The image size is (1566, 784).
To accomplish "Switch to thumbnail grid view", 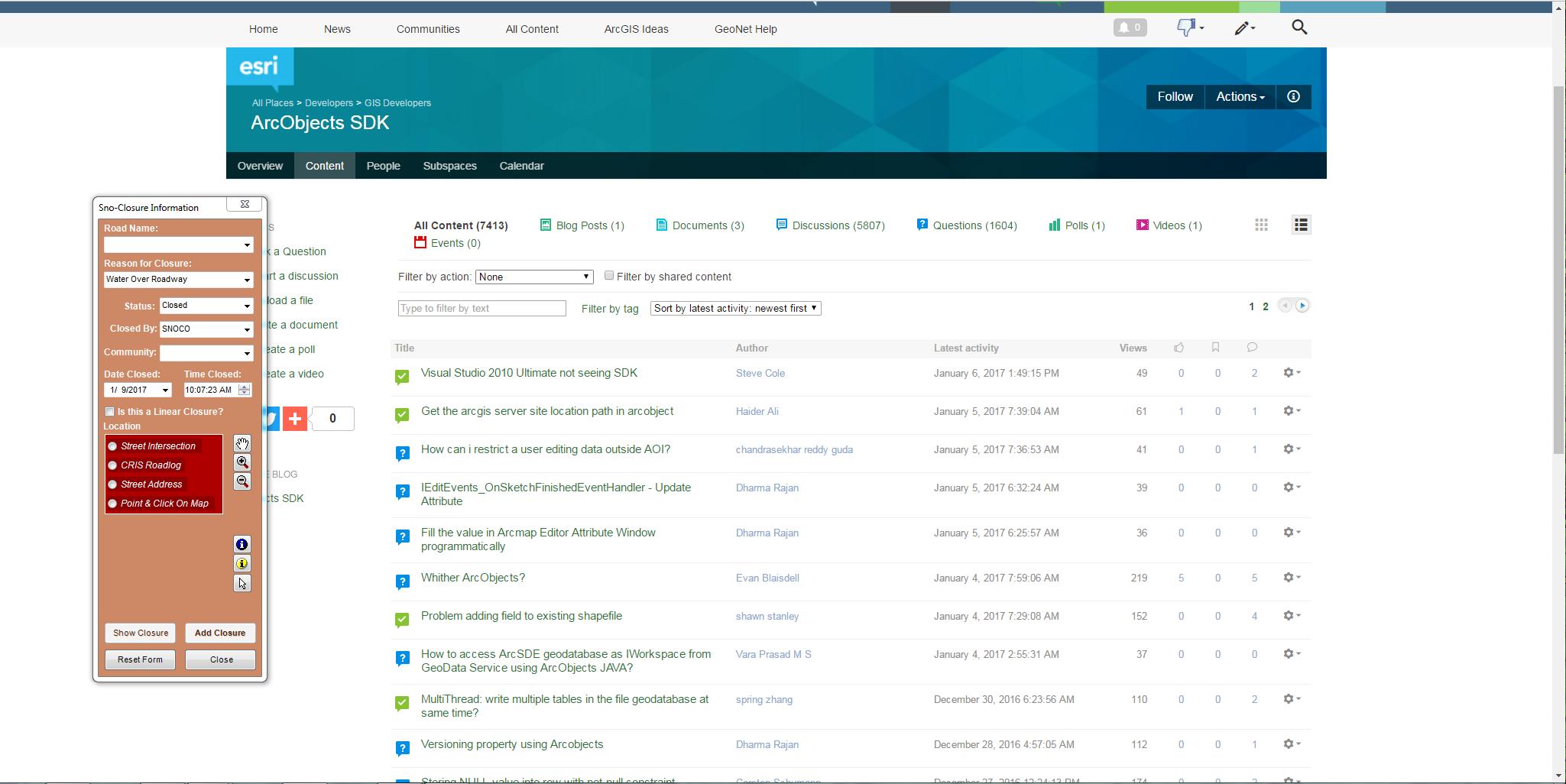I will pyautogui.click(x=1262, y=225).
